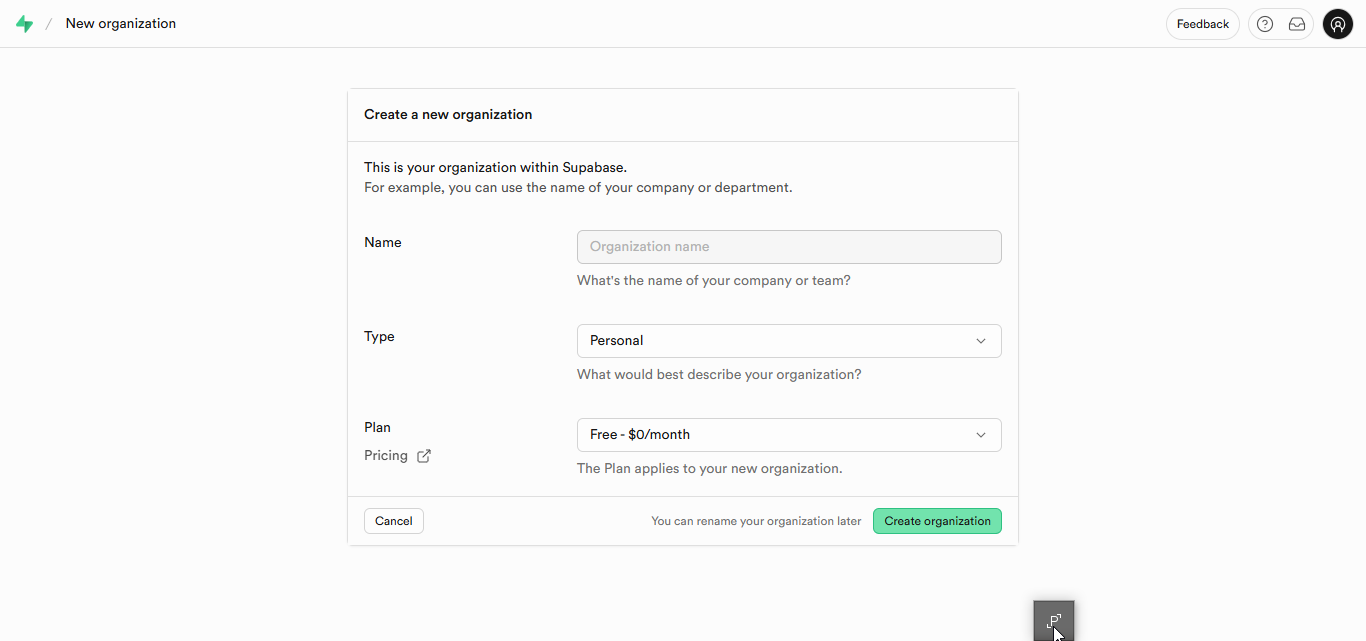Viewport: 1366px width, 641px height.
Task: Click the Name field label
Action: click(383, 243)
